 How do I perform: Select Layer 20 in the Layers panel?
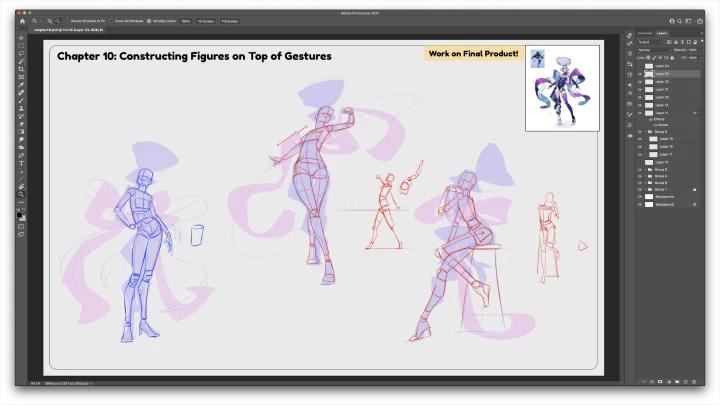coord(669,97)
